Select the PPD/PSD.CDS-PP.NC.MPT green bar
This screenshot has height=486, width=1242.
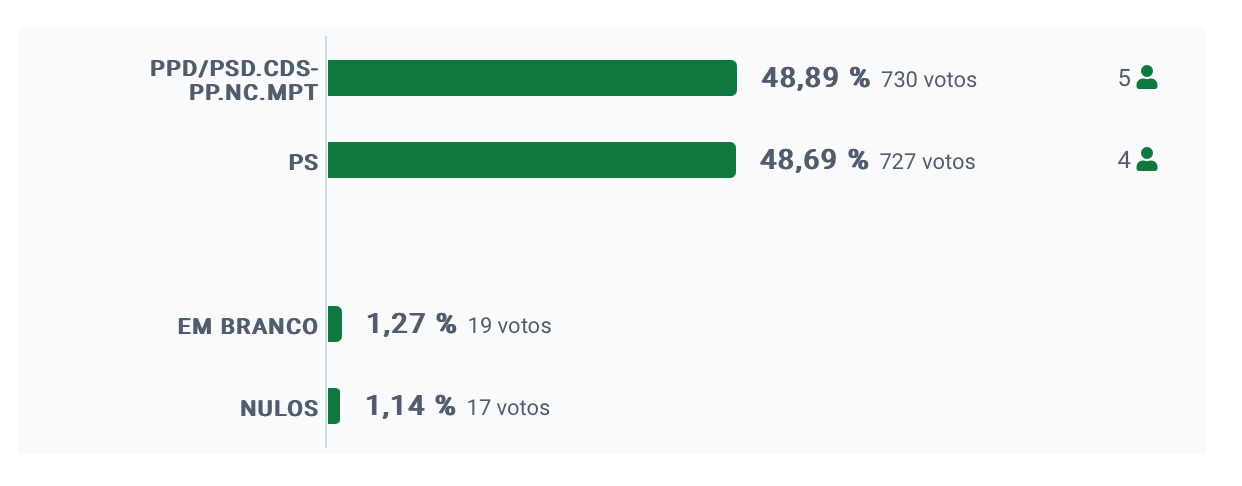coord(532,78)
